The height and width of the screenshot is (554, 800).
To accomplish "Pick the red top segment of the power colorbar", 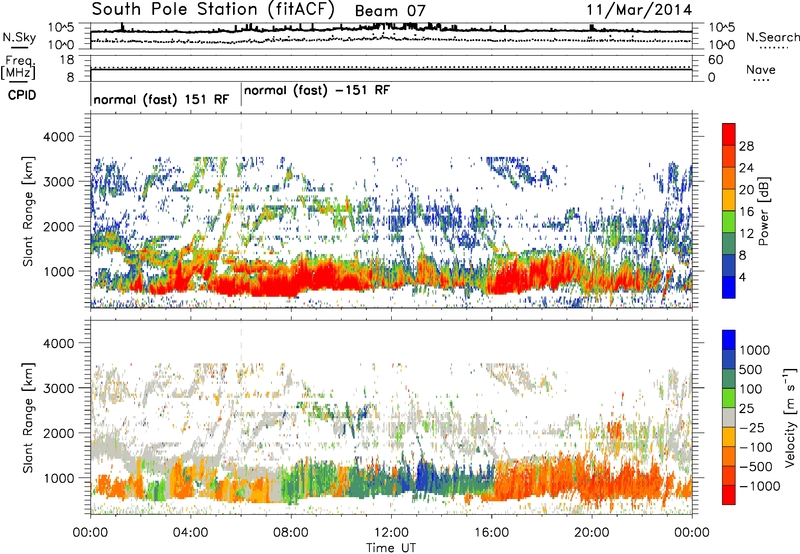I will pyautogui.click(x=729, y=135).
